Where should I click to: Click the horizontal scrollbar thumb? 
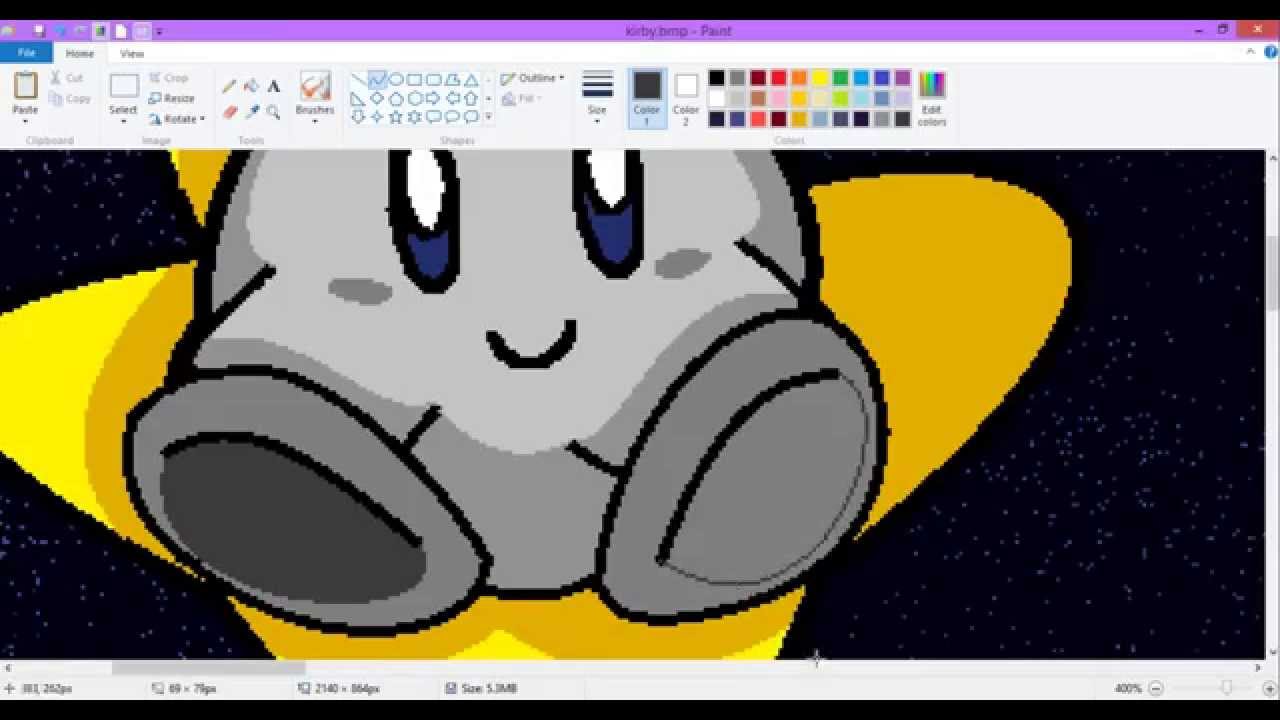pos(208,668)
